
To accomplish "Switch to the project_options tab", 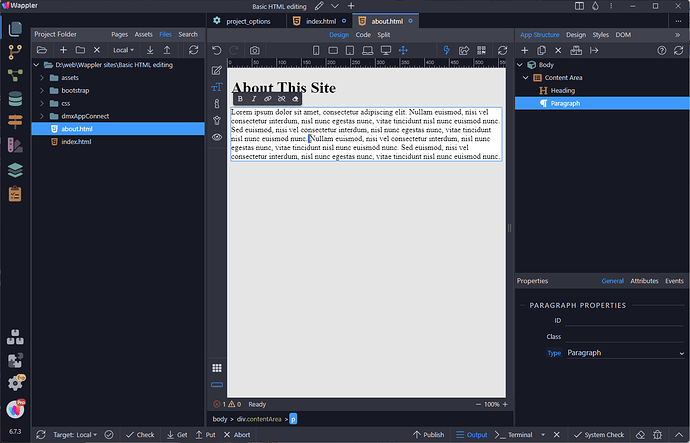I will [248, 21].
